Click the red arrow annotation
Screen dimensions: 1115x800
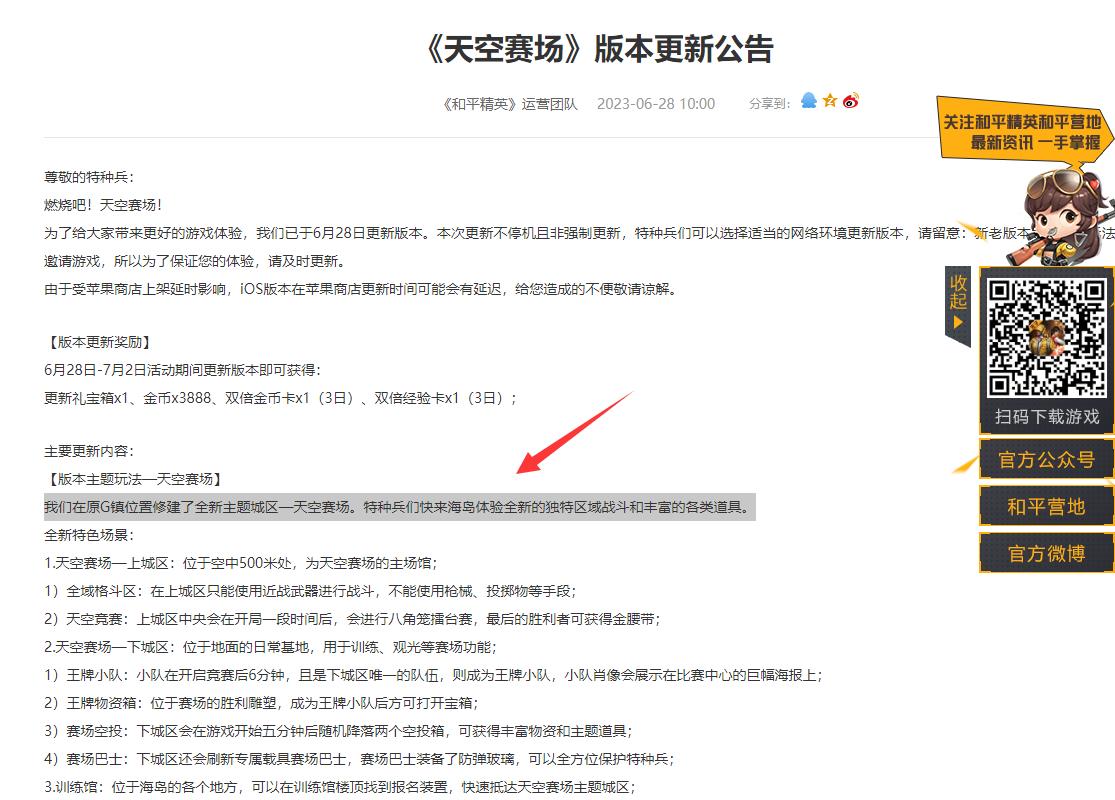[x=574, y=432]
